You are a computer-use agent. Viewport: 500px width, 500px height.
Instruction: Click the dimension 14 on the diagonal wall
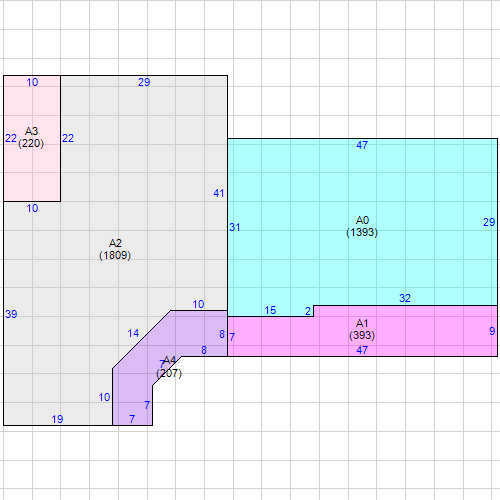point(133,333)
